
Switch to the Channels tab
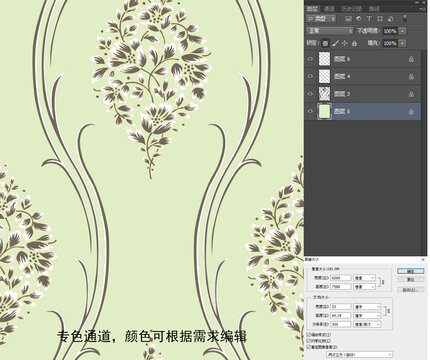329,9
